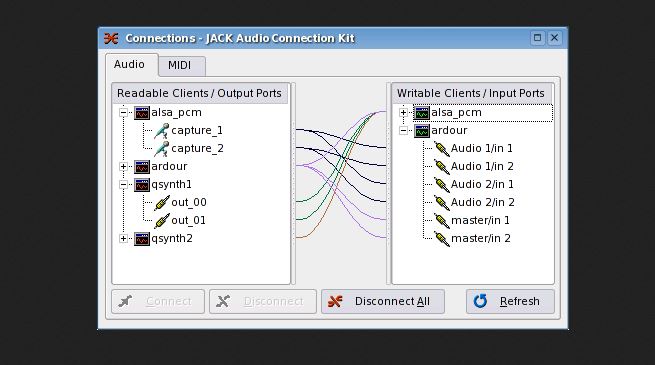Click the microphone icon beside capture_2
655x365 pixels.
point(161,149)
